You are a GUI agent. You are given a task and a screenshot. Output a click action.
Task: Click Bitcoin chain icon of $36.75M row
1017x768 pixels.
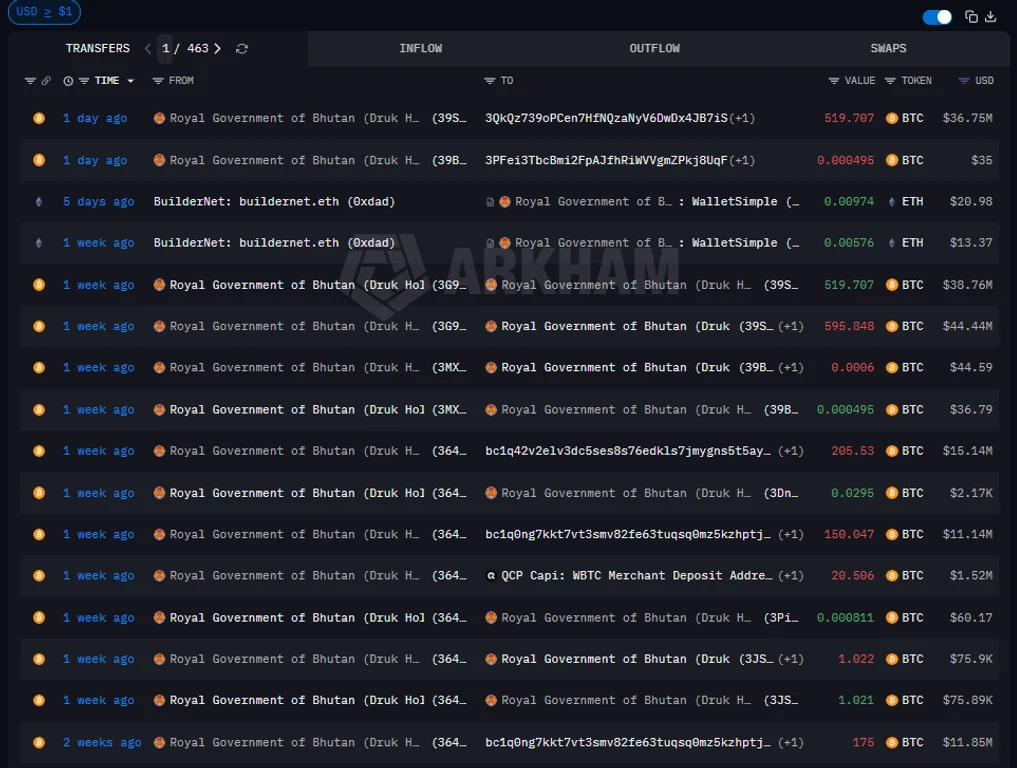tap(39, 118)
